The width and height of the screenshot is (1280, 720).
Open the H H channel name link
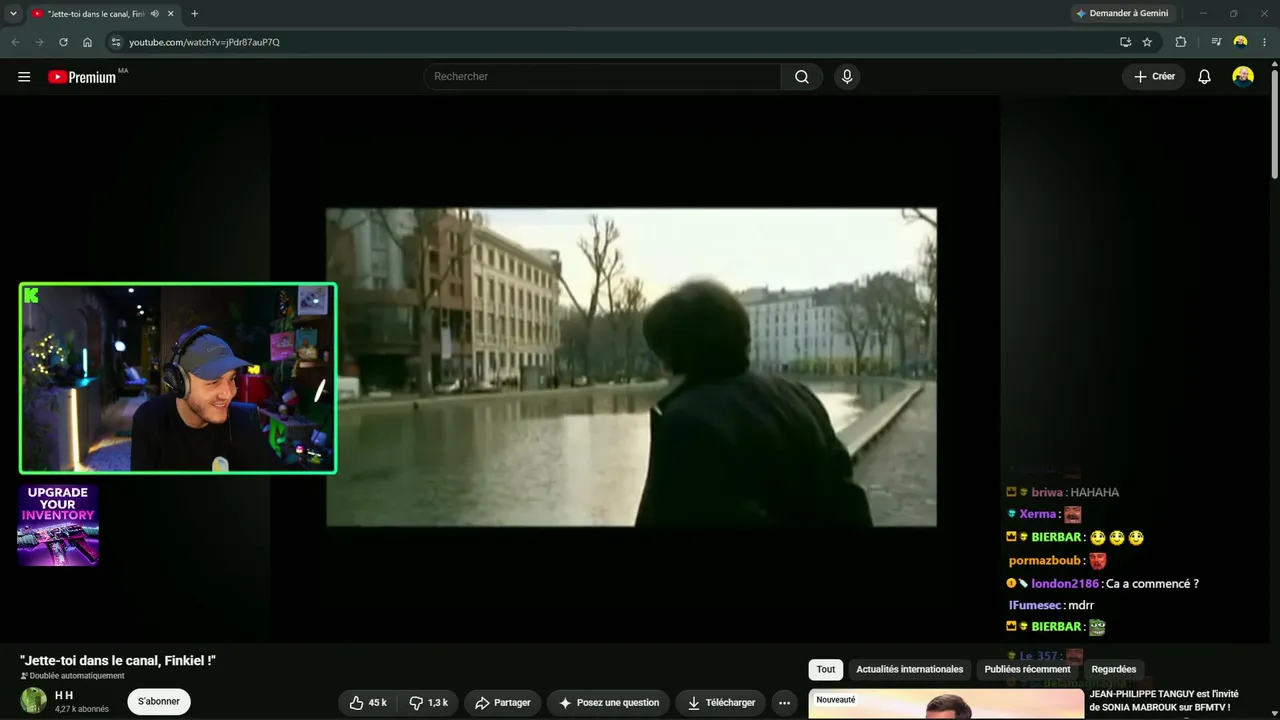coord(64,695)
